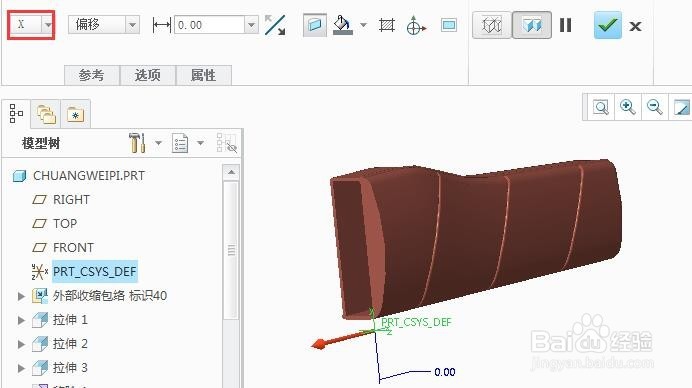Click the flip section direction icon
Image resolution: width=692 pixels, height=388 pixels.
click(275, 25)
